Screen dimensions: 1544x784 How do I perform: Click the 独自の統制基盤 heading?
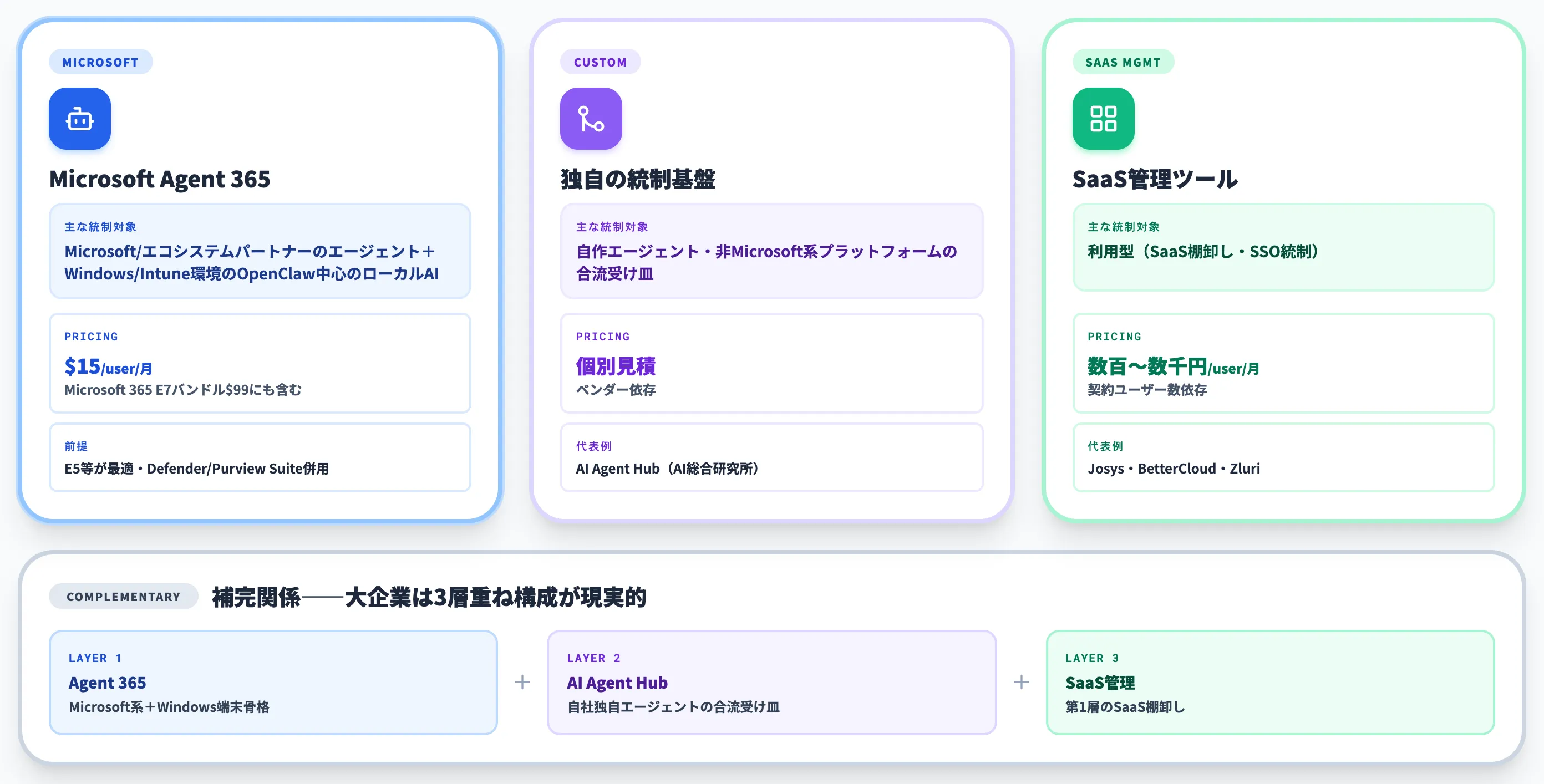pyautogui.click(x=638, y=179)
